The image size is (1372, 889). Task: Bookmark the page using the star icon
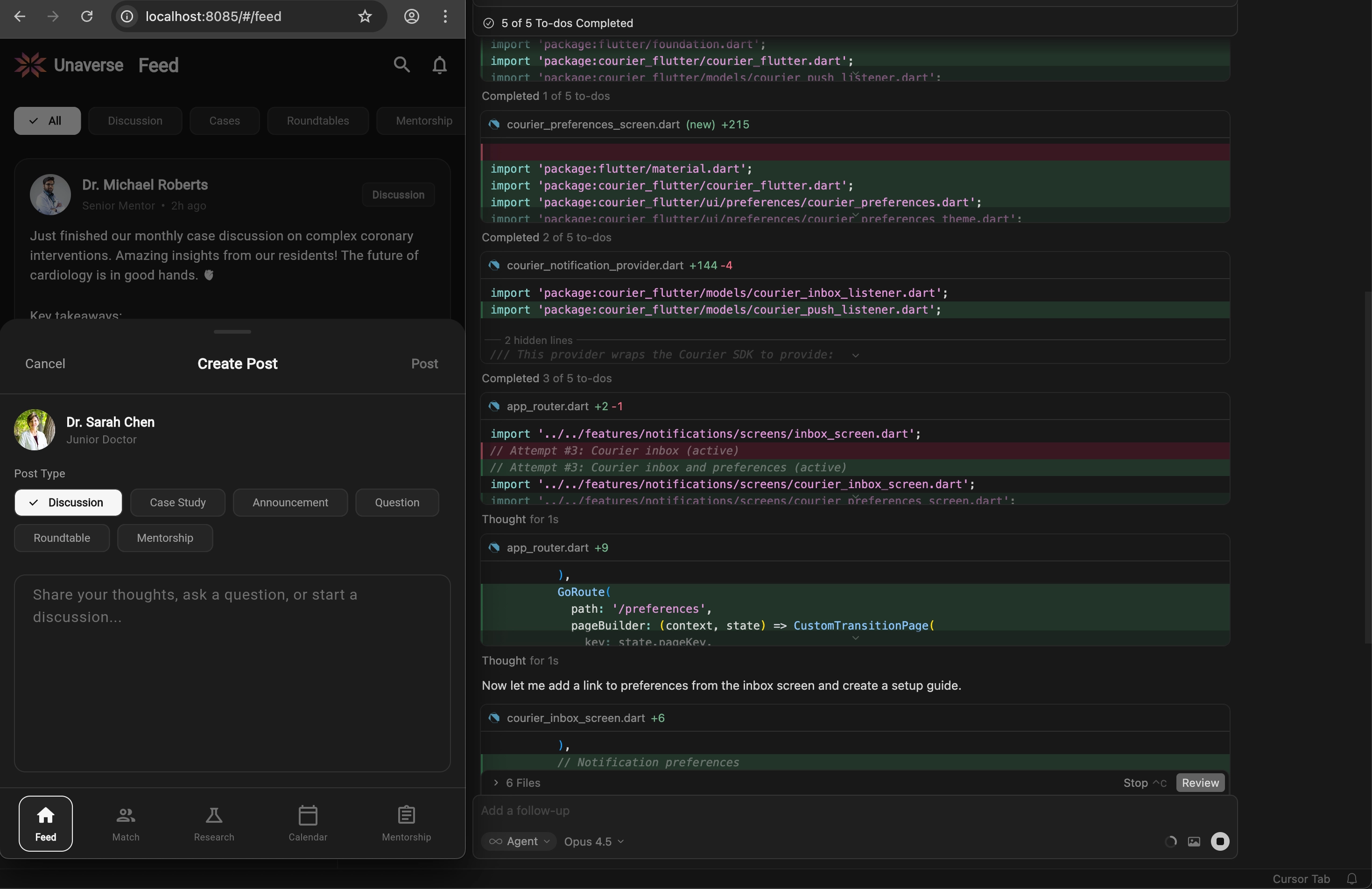pos(364,17)
